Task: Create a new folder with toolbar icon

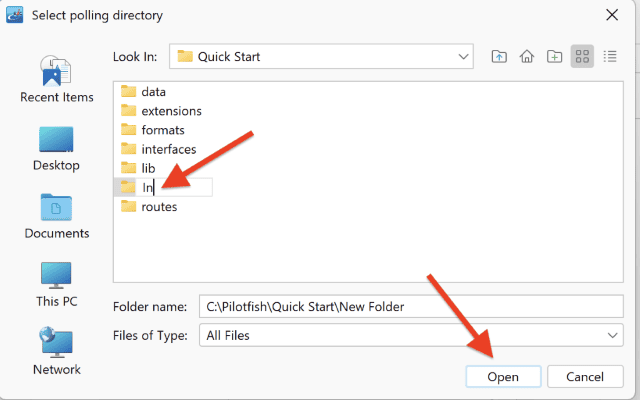Action: pos(554,56)
